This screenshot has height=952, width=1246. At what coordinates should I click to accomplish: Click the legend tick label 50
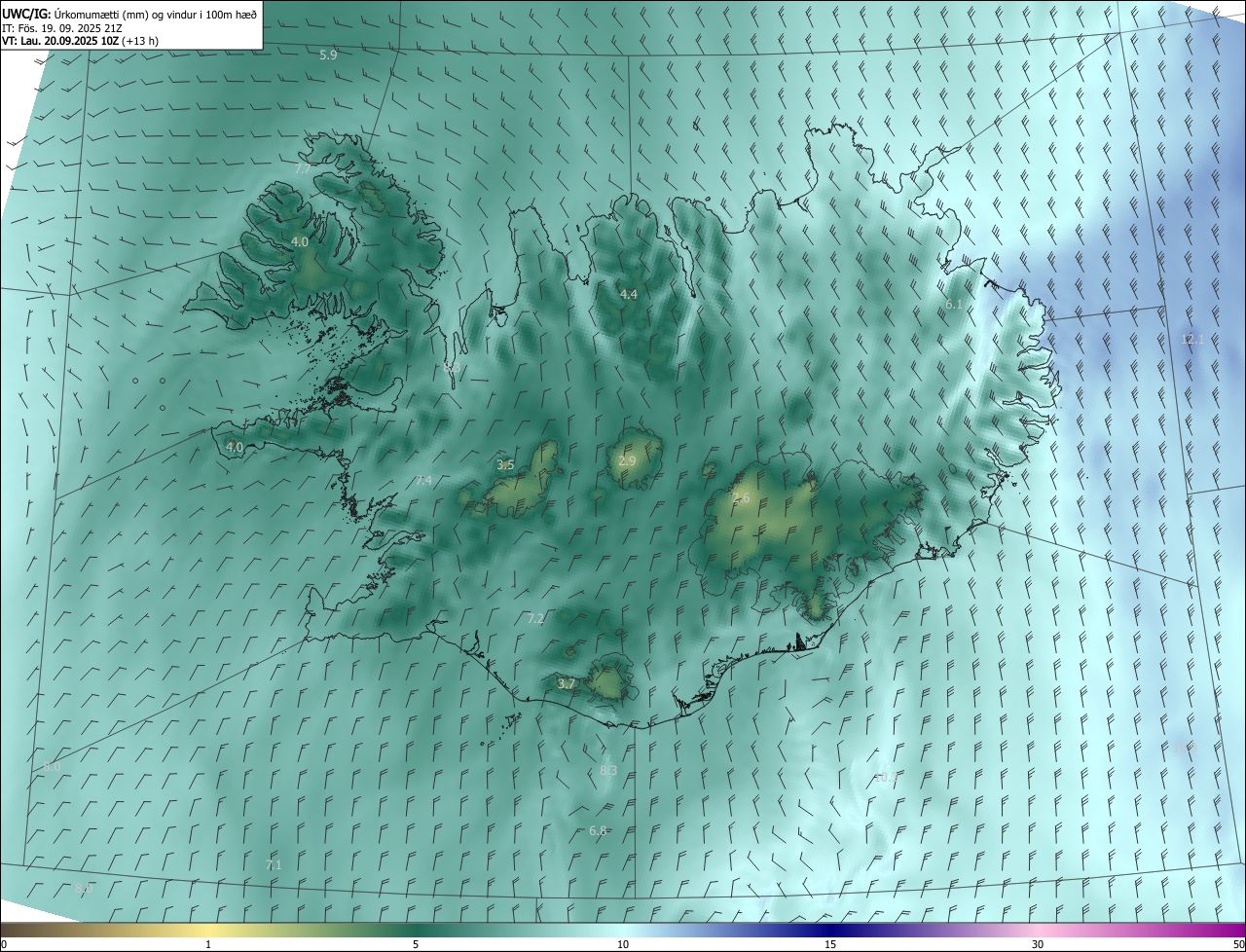click(x=1238, y=945)
